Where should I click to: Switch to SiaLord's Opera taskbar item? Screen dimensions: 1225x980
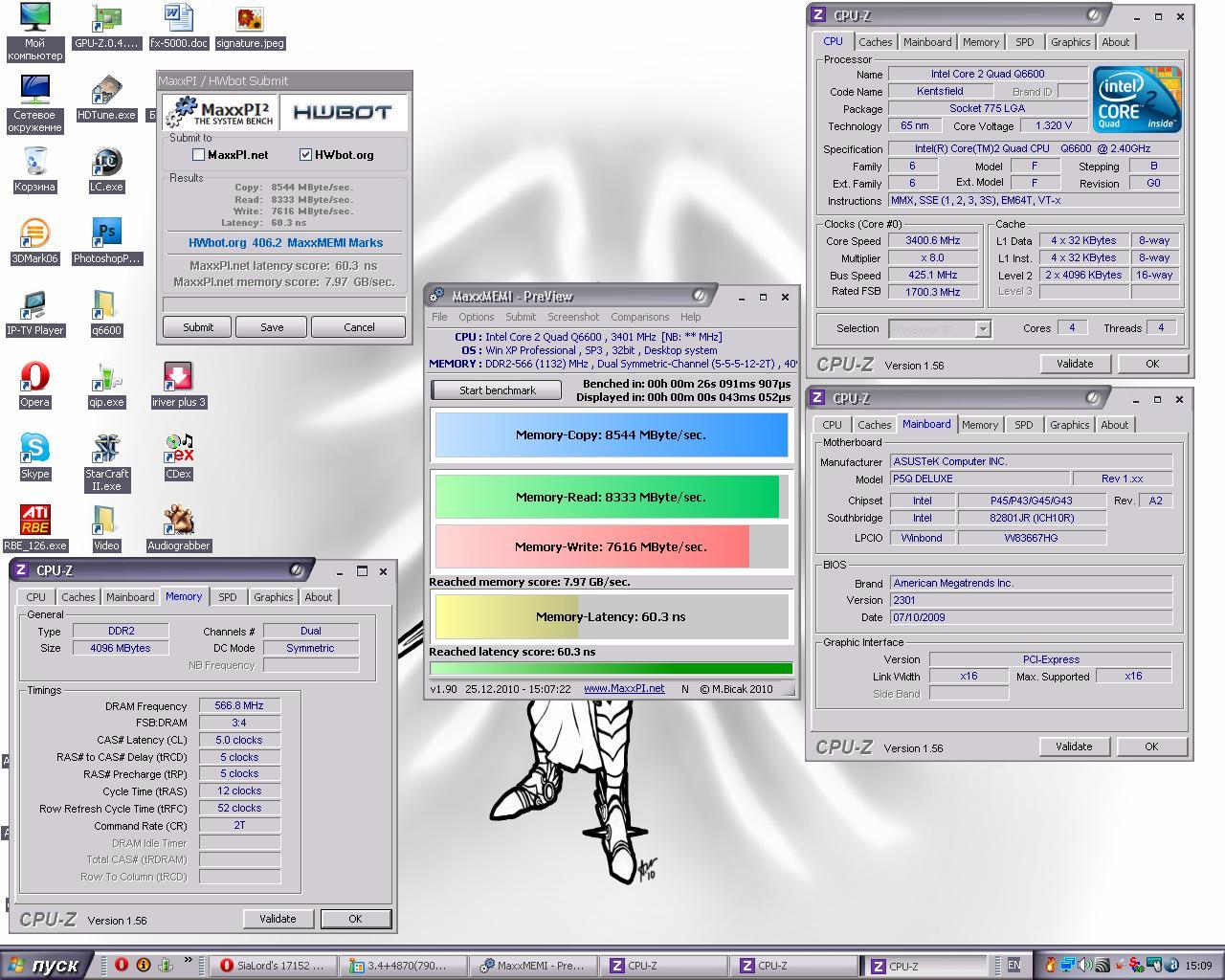[274, 965]
